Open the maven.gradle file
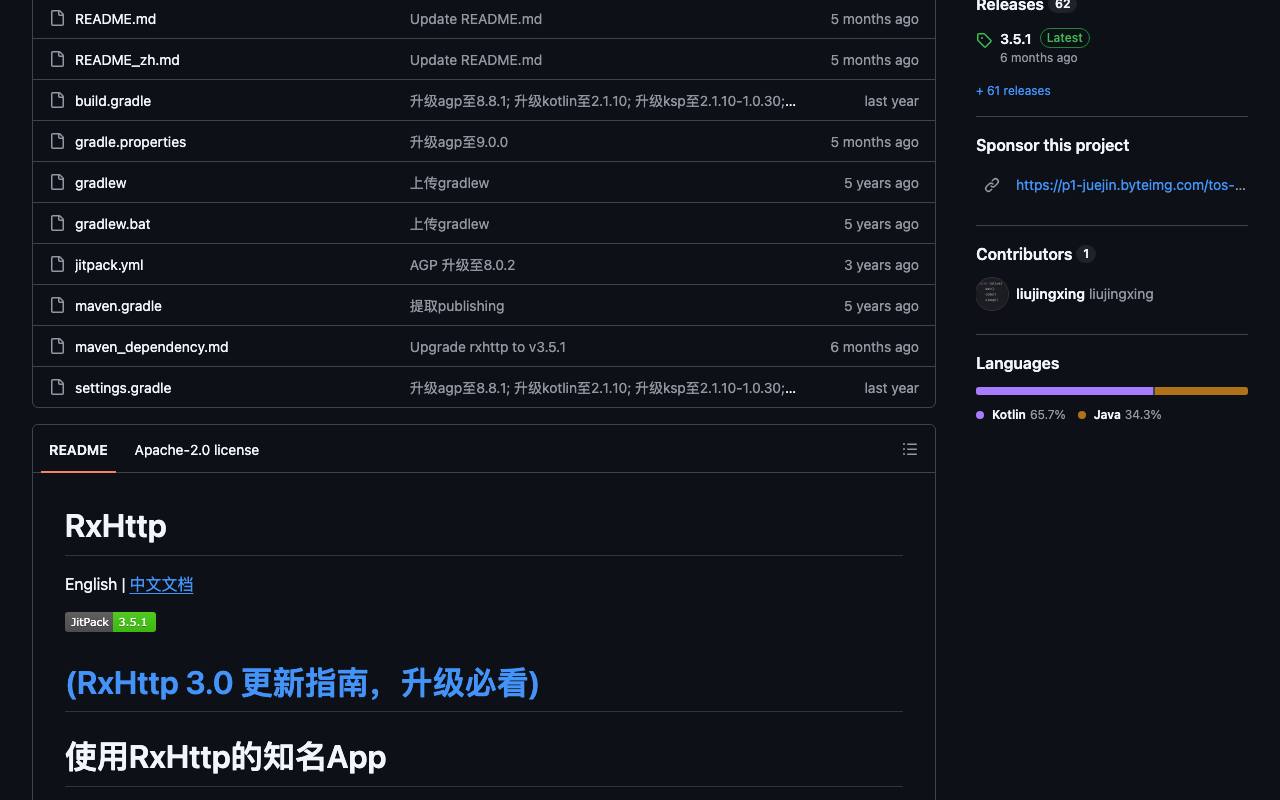Viewport: 1280px width, 800px height. coord(118,306)
